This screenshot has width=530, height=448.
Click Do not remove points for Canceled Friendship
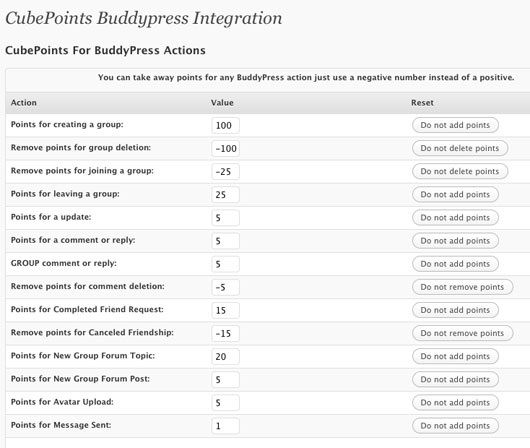pyautogui.click(x=462, y=333)
